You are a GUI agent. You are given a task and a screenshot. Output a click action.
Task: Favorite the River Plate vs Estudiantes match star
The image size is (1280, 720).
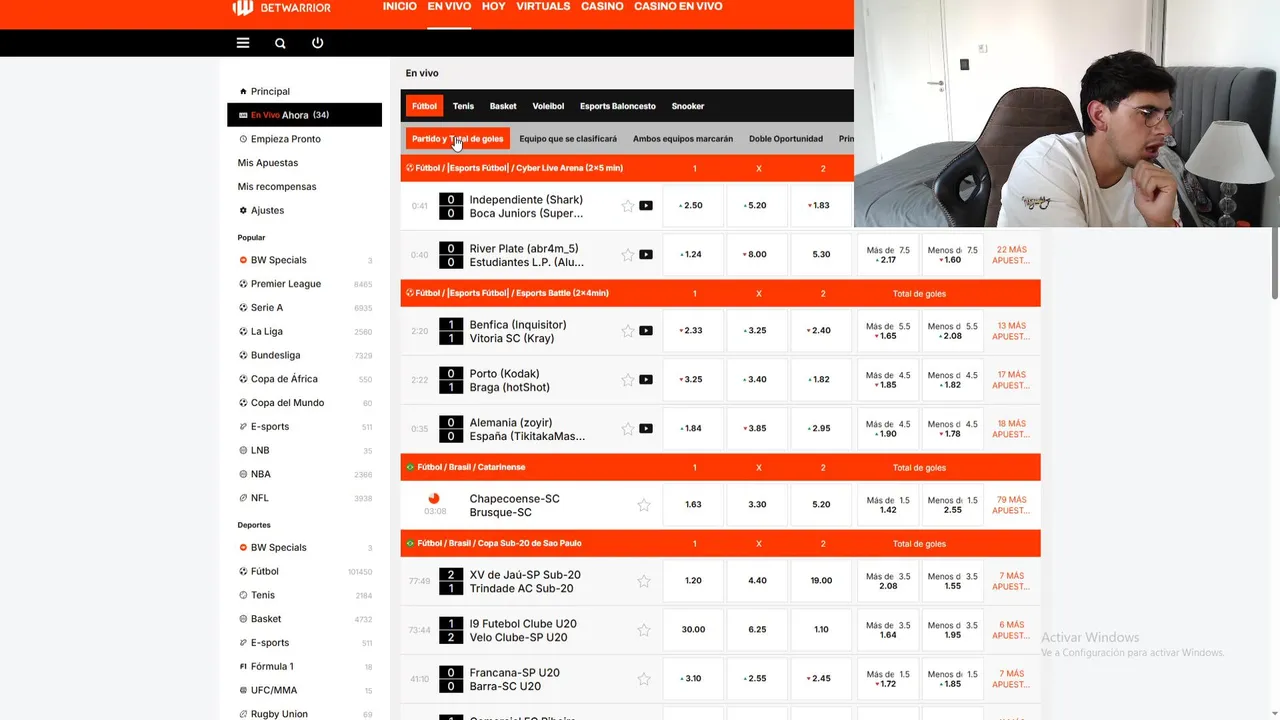pyautogui.click(x=628, y=255)
